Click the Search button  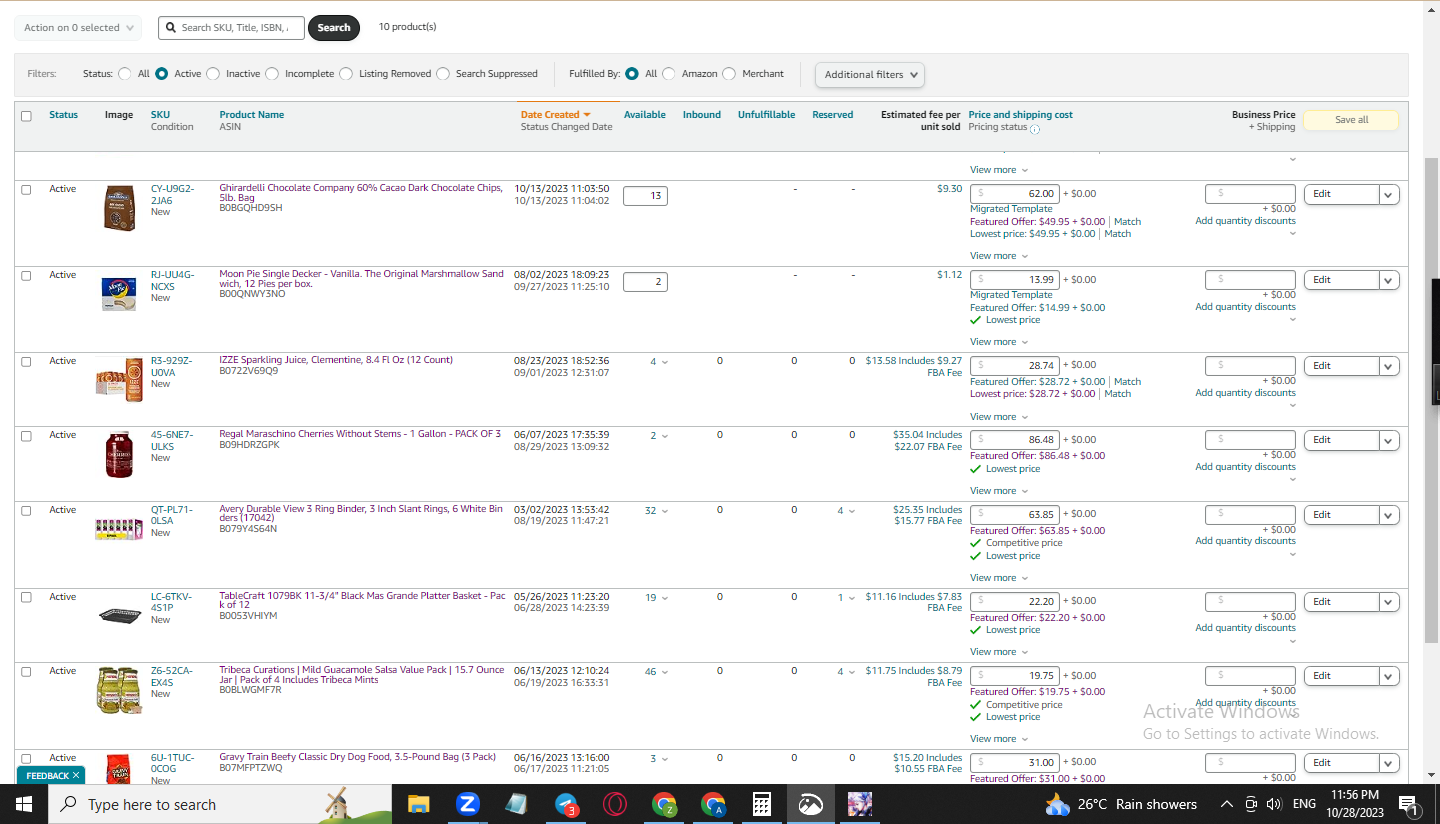click(x=334, y=28)
